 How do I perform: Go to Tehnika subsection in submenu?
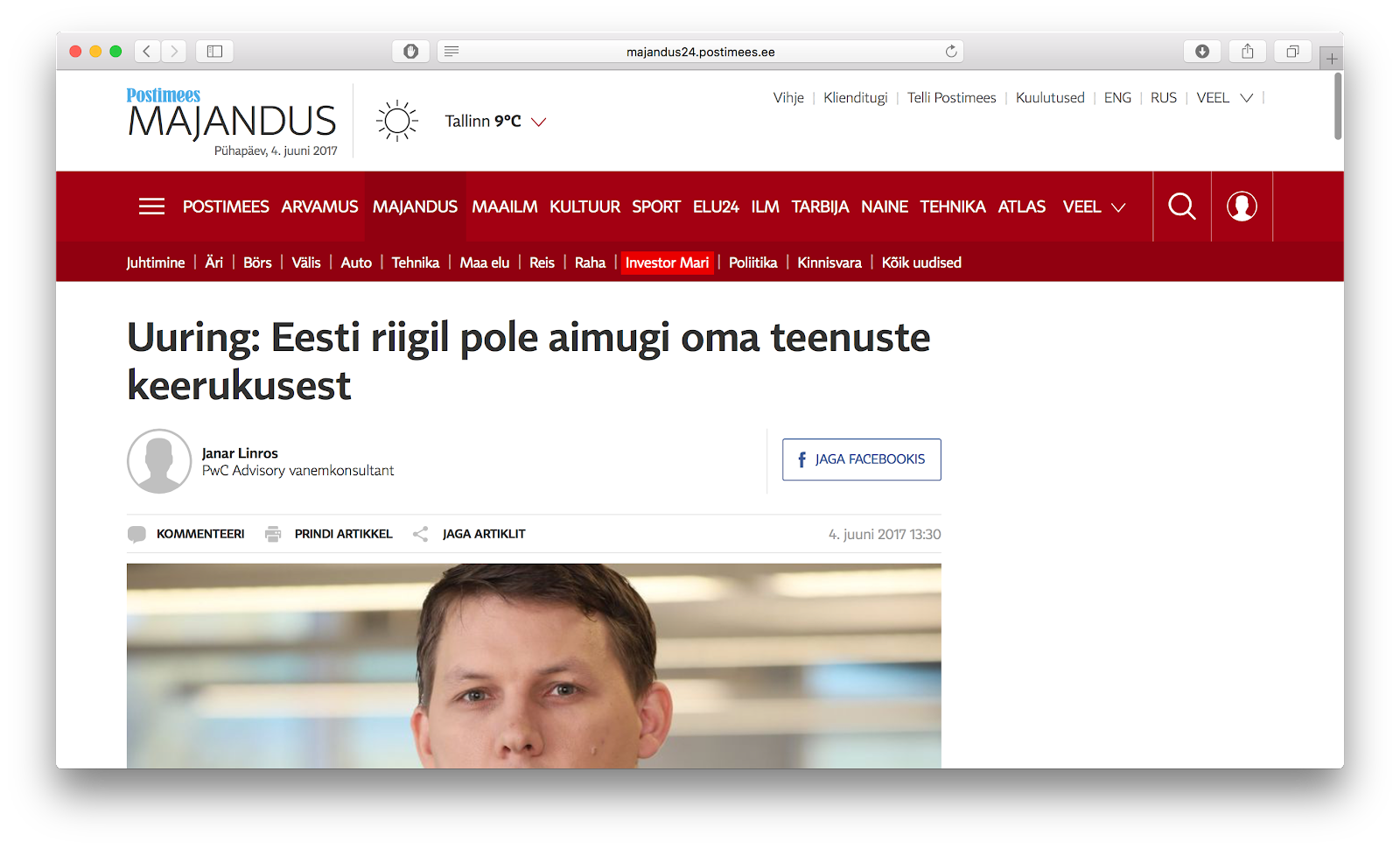pyautogui.click(x=416, y=263)
